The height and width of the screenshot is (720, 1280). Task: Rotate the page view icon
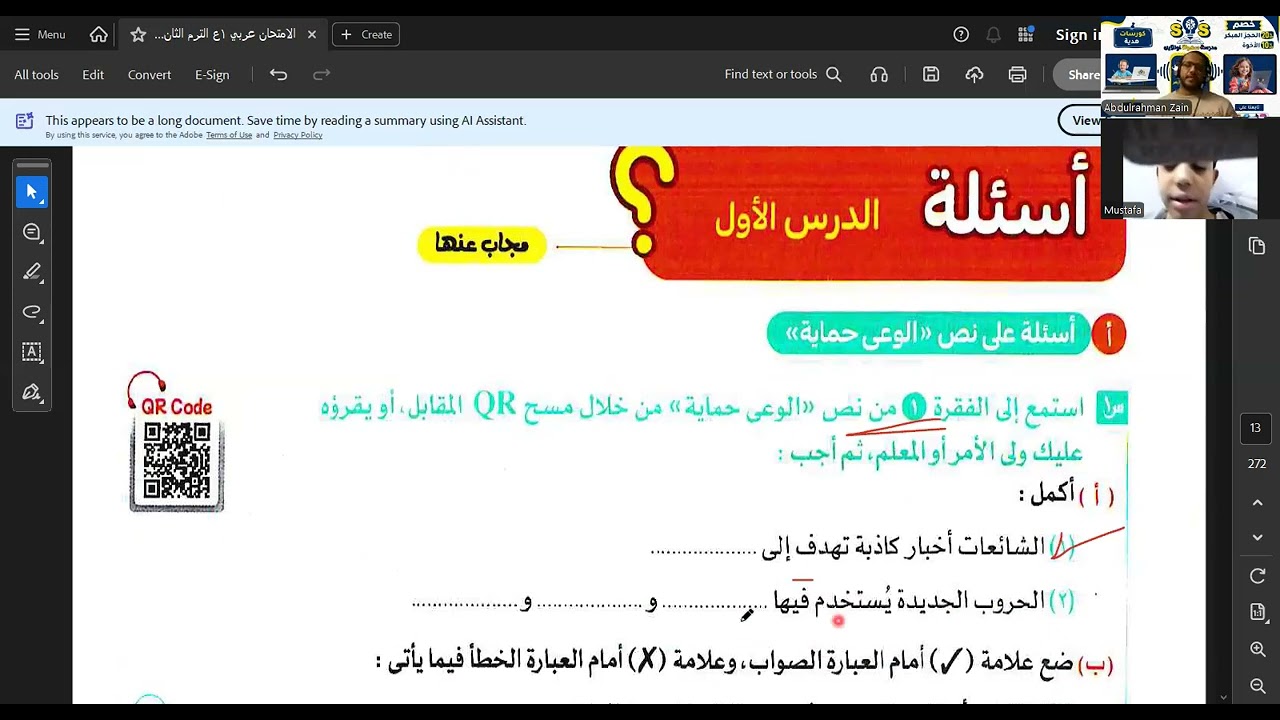pos(1258,576)
